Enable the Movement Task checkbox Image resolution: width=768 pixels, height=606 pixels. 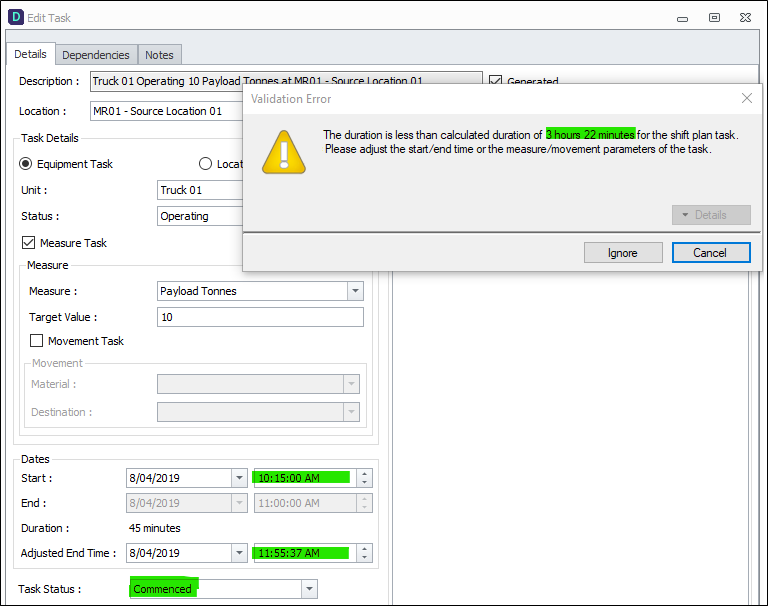point(36,340)
